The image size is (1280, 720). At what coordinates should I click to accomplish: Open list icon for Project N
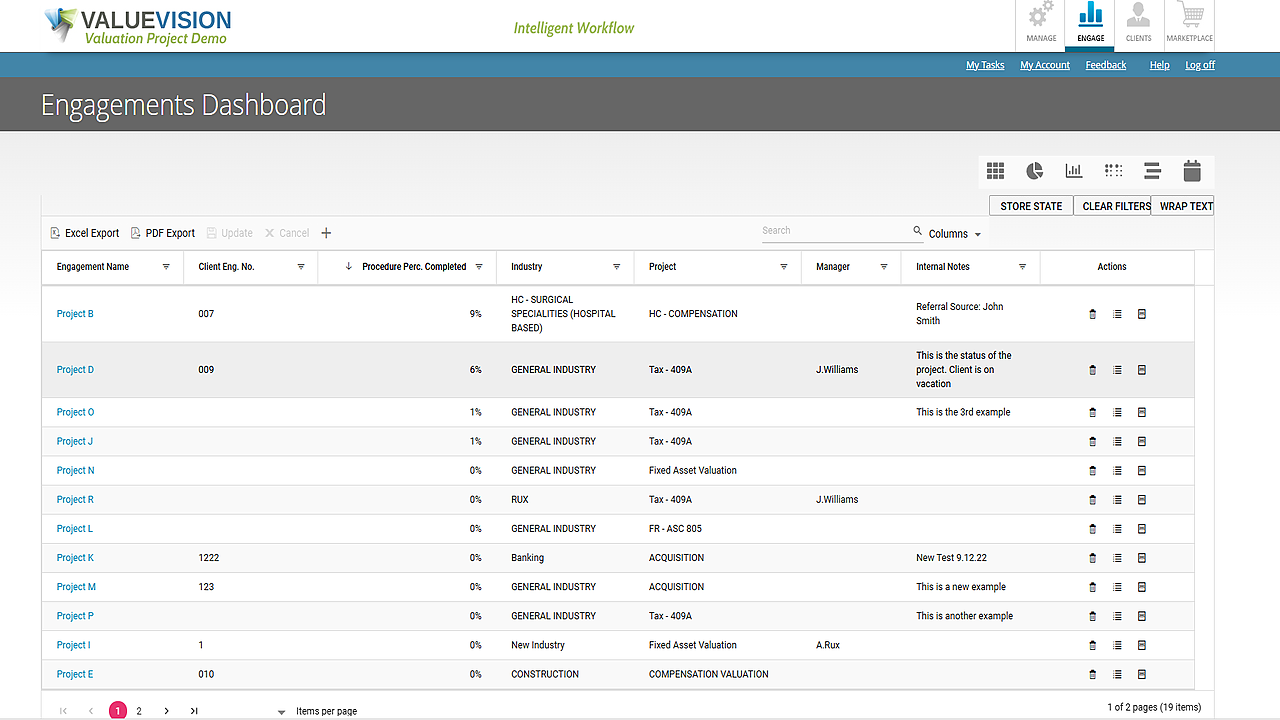pos(1117,470)
